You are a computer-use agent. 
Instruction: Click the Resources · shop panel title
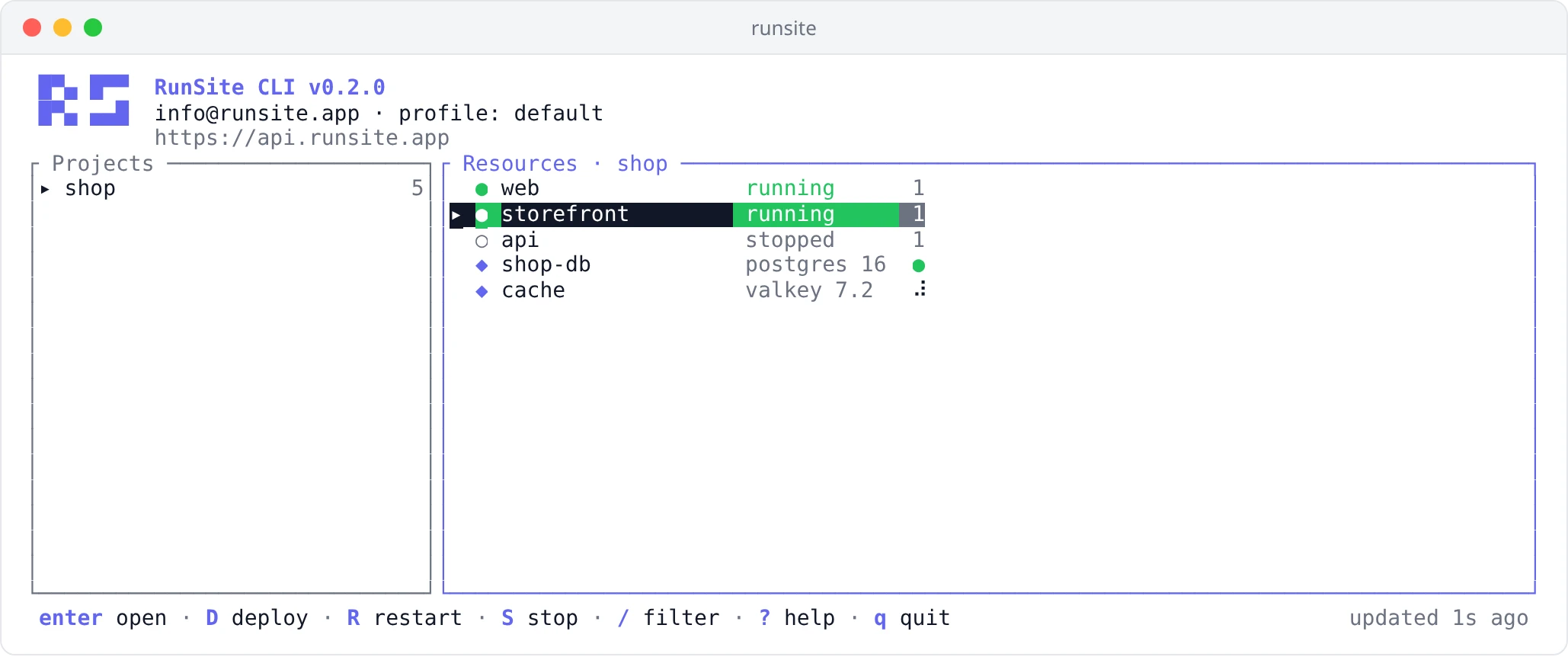tap(565, 164)
